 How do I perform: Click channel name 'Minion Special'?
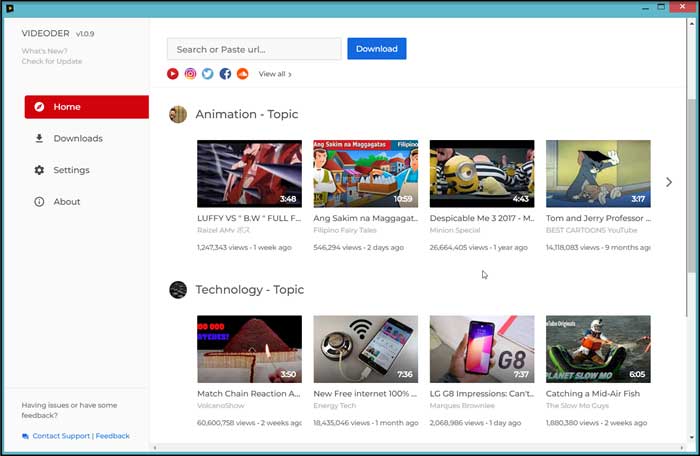pos(455,230)
